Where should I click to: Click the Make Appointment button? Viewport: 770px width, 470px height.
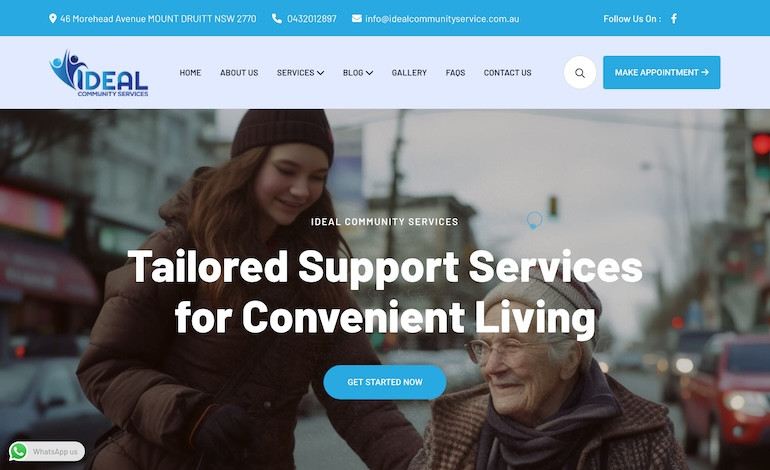point(661,72)
